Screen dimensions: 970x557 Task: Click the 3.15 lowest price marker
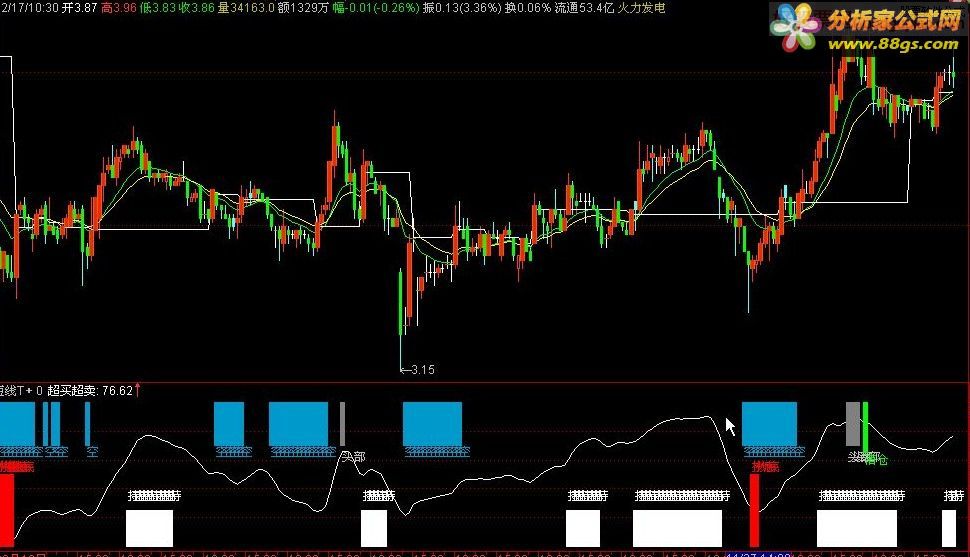(418, 369)
